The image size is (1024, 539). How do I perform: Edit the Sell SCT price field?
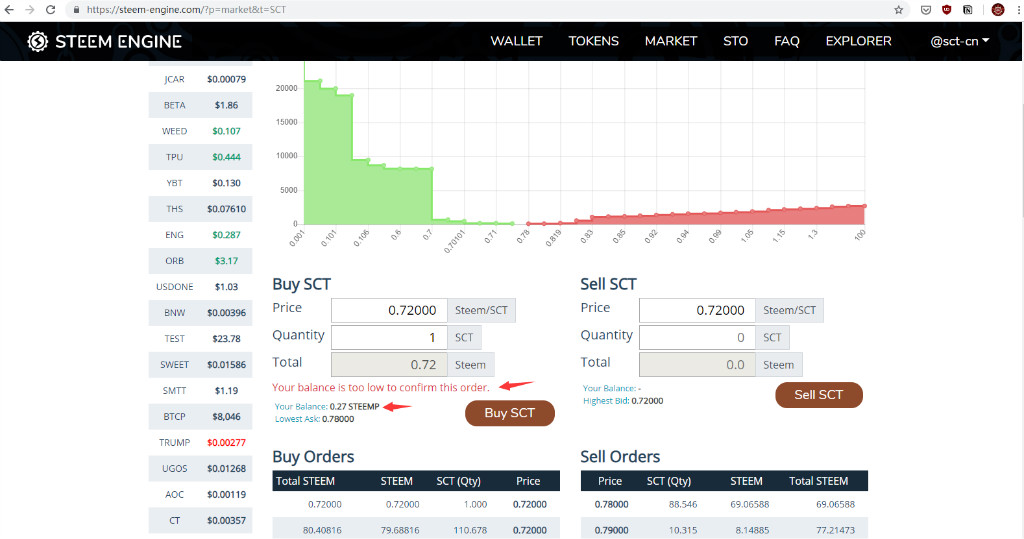697,310
